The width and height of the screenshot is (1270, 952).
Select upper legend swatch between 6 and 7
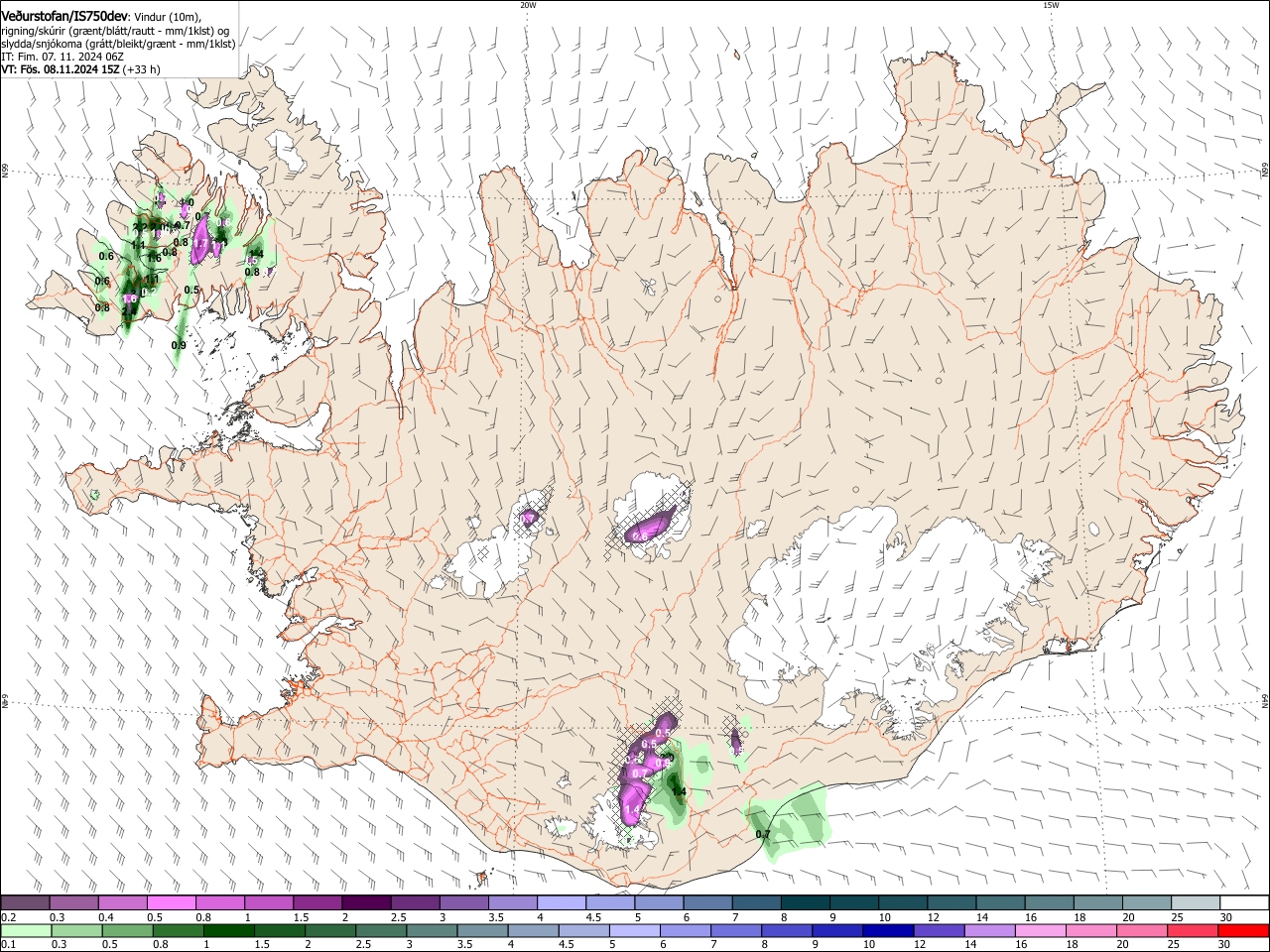706,902
